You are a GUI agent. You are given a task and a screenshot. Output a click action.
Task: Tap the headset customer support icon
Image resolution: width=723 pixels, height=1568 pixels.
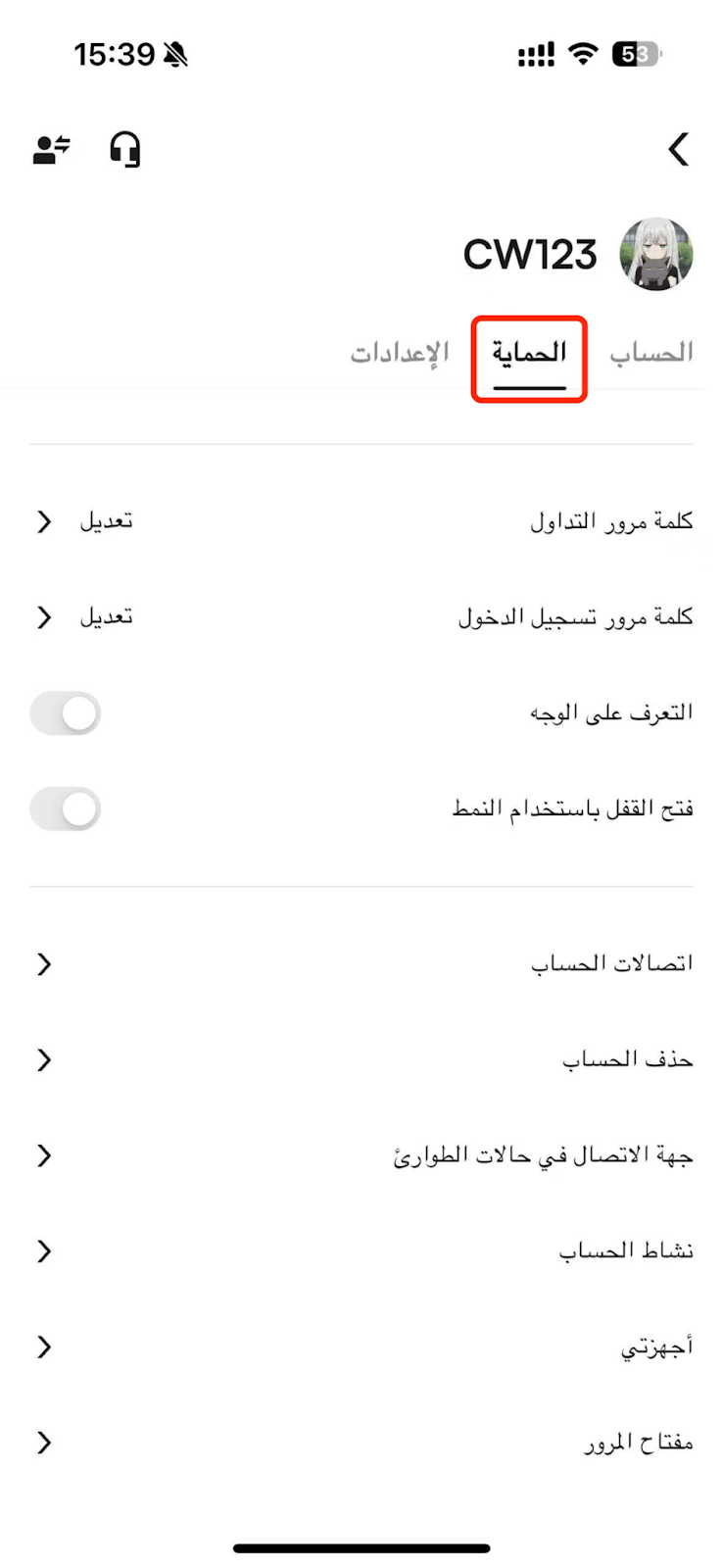(125, 150)
